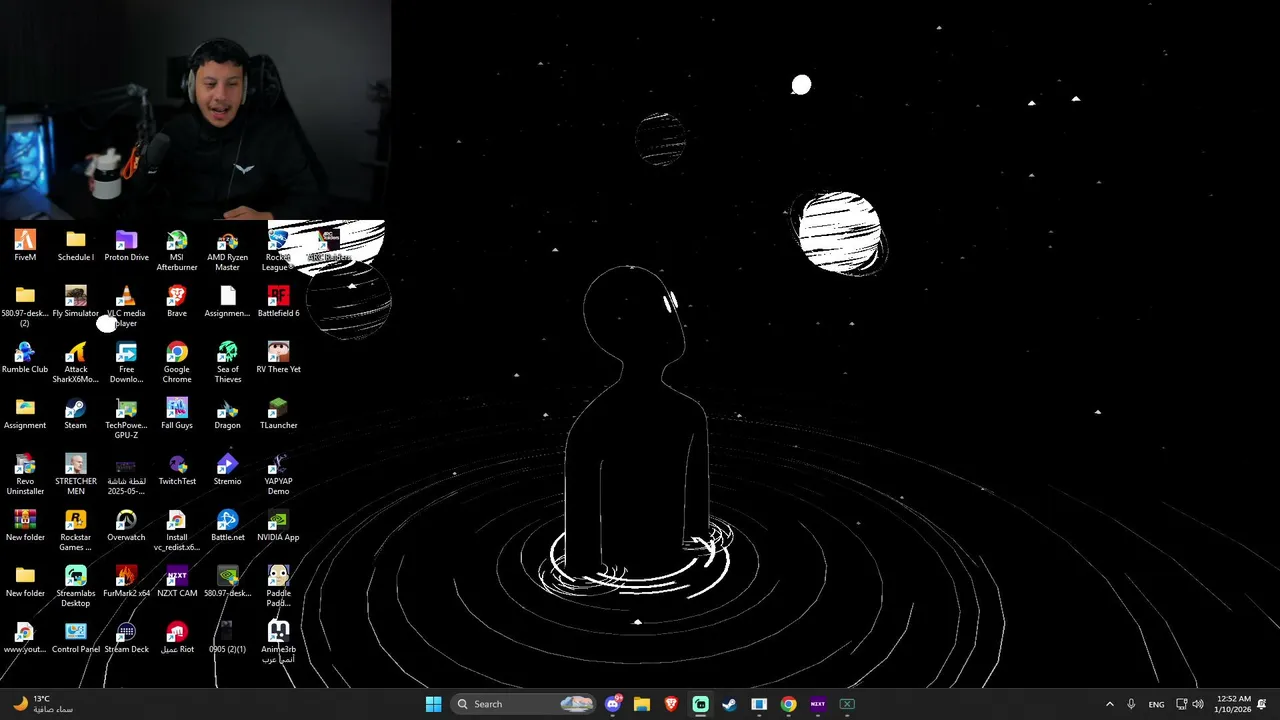Launch Sea of Thieves shortcut
This screenshot has width=1280, height=720.
(228, 363)
